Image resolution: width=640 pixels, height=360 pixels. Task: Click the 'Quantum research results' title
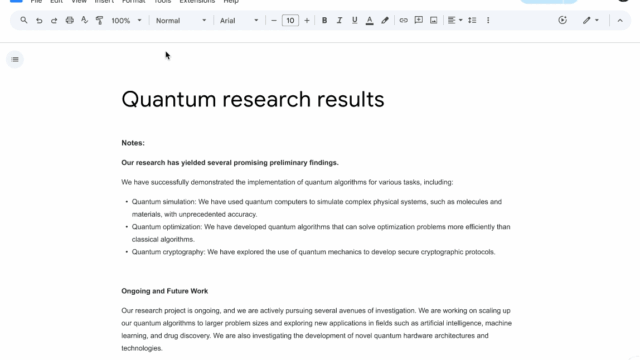click(x=253, y=99)
